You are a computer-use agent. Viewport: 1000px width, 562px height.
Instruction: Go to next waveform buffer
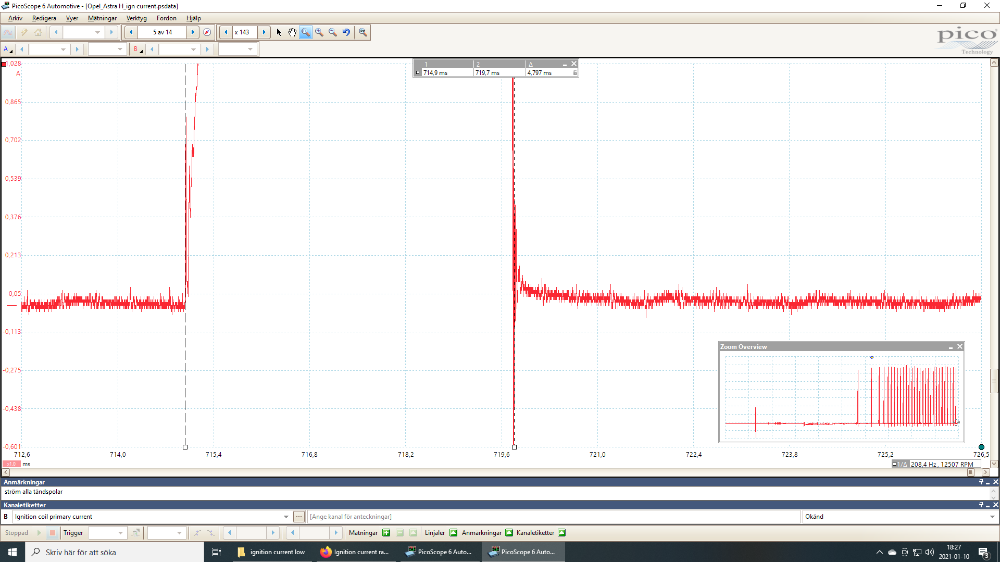(193, 33)
